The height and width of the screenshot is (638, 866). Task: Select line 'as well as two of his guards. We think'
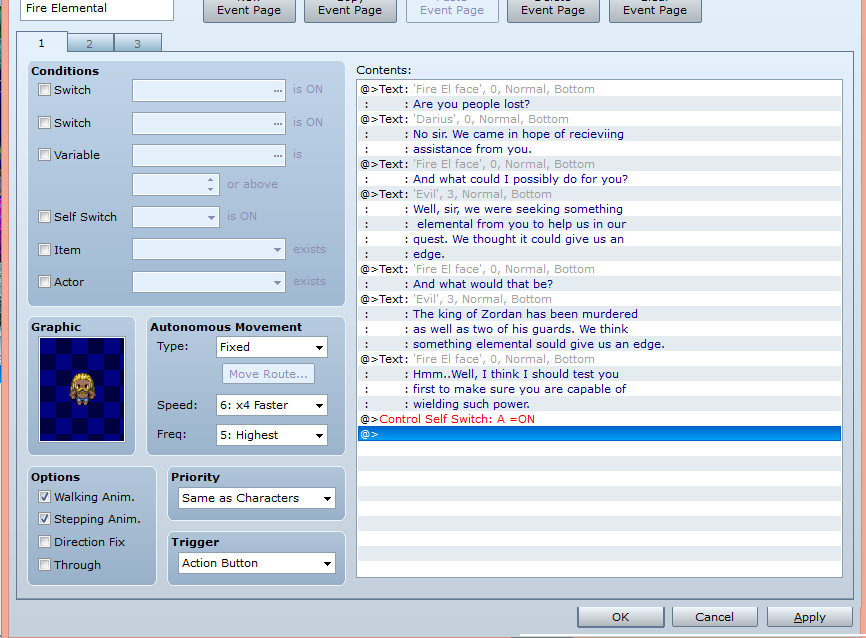(599, 329)
